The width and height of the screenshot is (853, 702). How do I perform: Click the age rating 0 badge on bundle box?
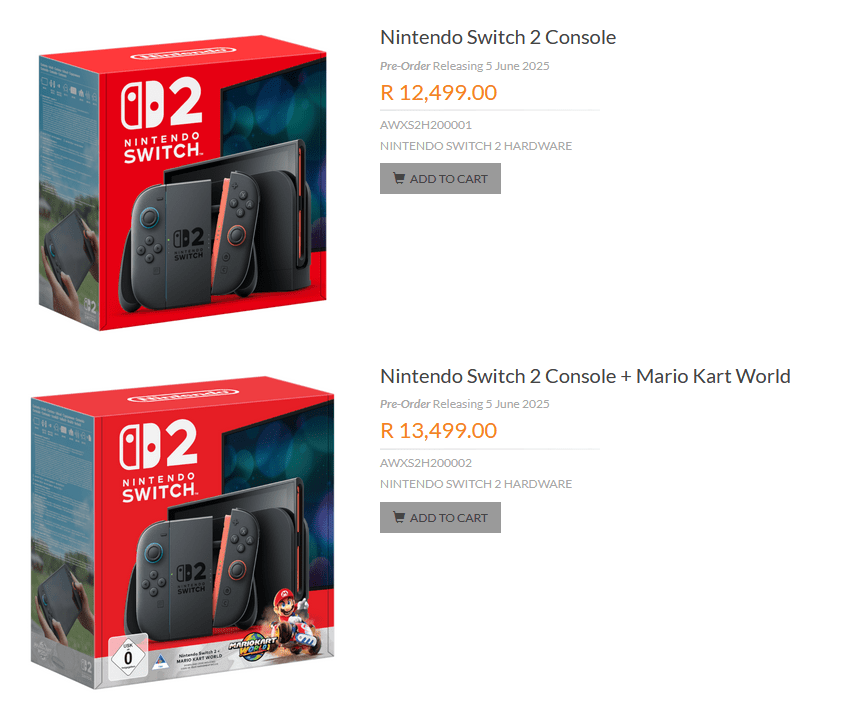[128, 655]
